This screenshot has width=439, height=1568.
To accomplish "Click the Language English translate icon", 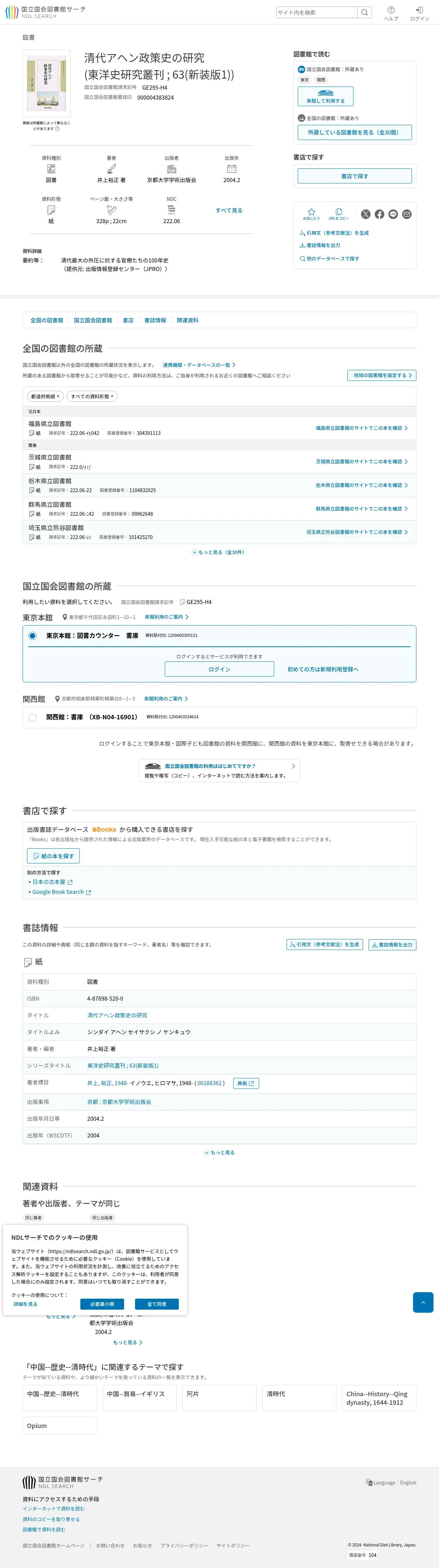I will pos(369,1482).
